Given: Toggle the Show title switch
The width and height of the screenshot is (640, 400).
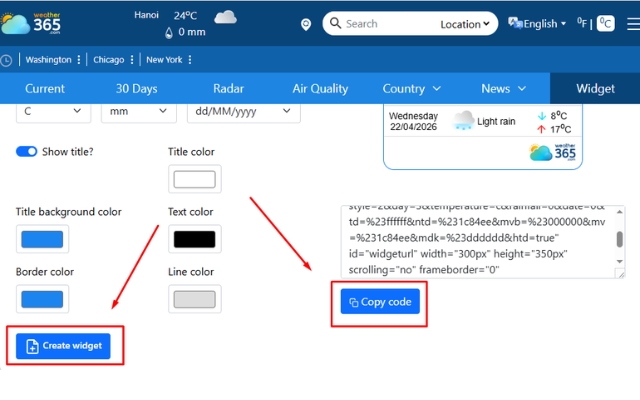Looking at the screenshot, I should 27,151.
